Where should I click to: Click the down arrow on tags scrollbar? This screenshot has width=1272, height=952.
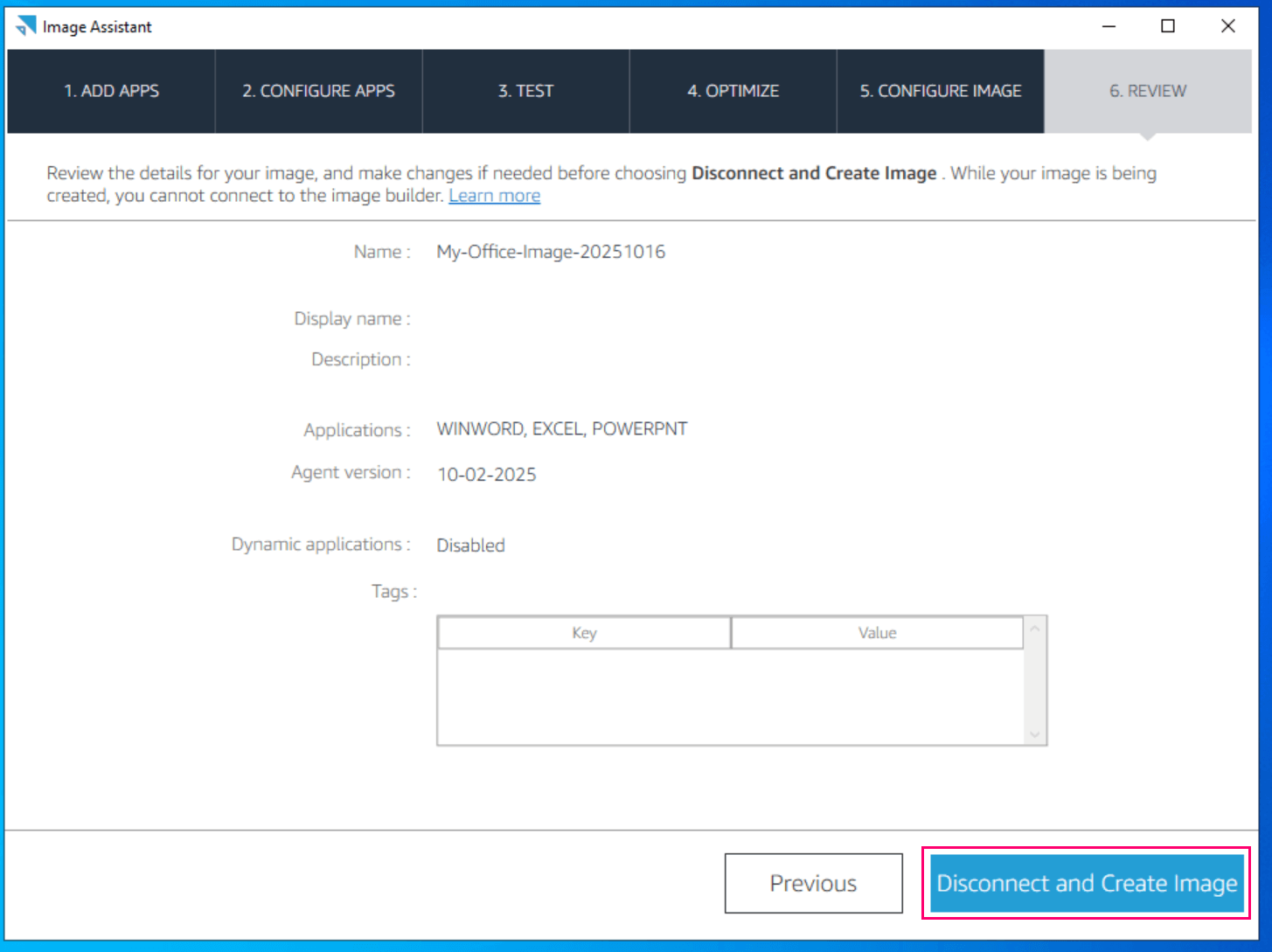click(x=1034, y=735)
